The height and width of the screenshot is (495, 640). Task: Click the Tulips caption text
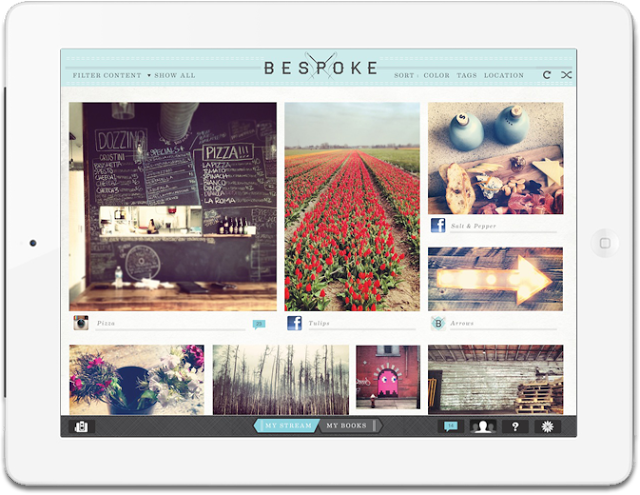[319, 323]
